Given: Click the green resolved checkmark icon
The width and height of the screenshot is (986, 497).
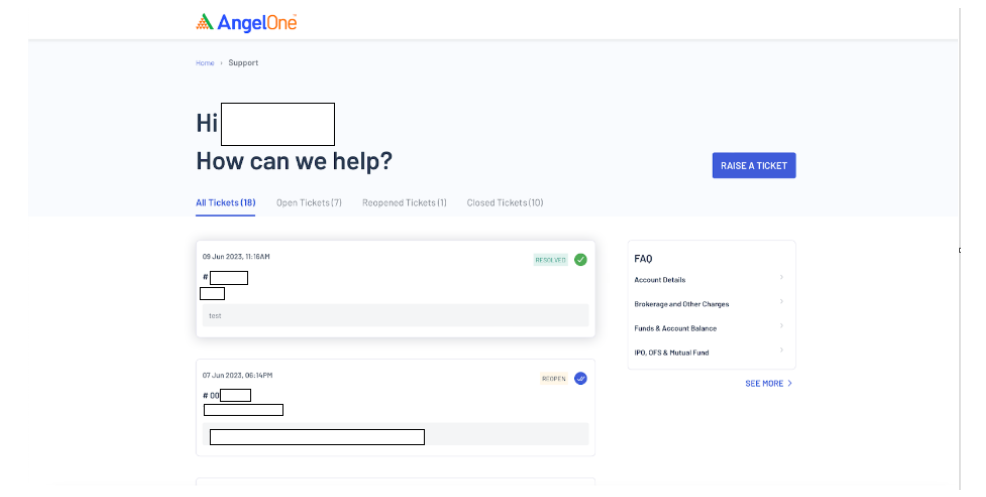Looking at the screenshot, I should [x=581, y=260].
